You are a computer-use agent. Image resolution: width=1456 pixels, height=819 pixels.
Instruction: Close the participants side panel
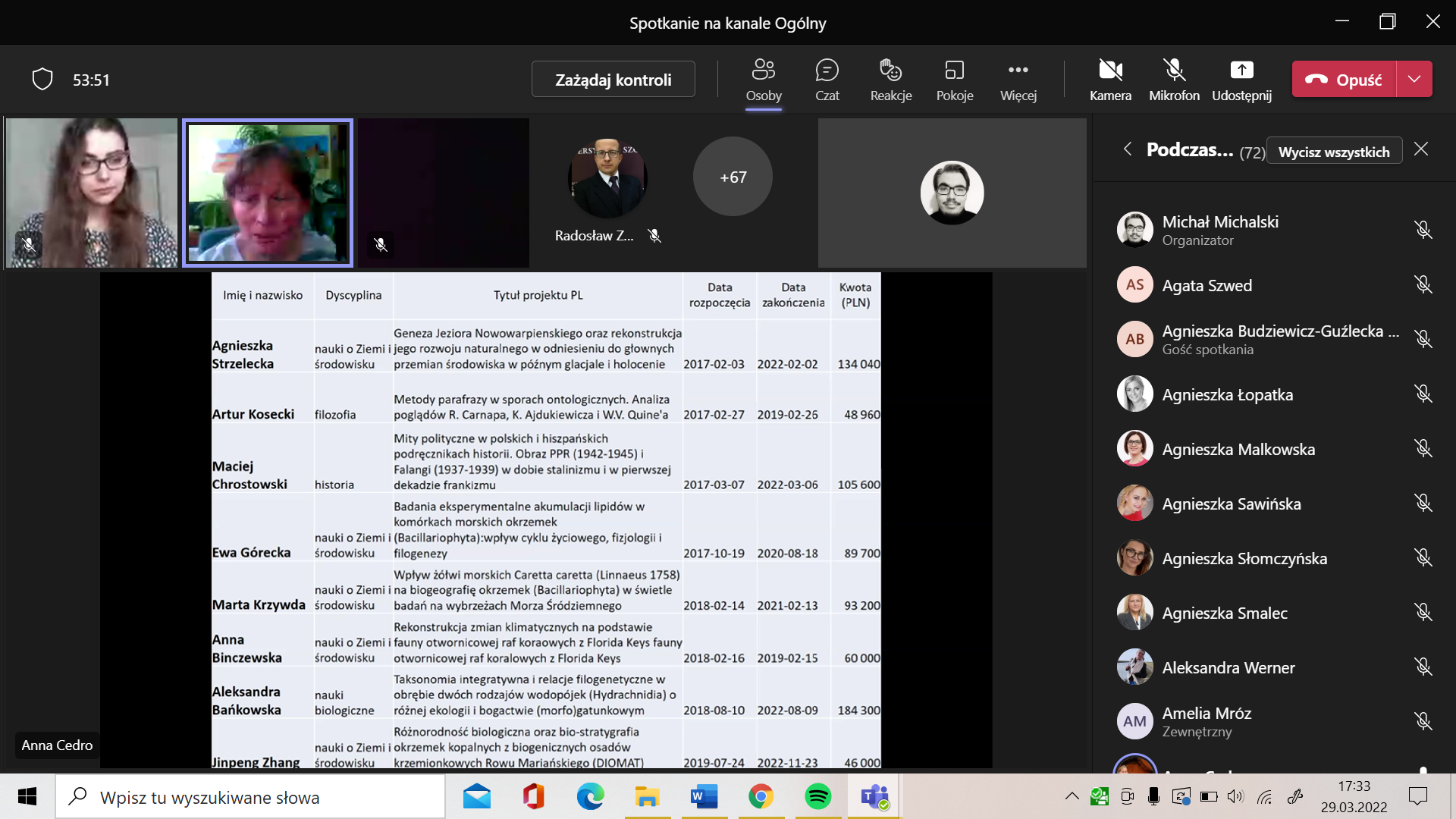click(1421, 149)
